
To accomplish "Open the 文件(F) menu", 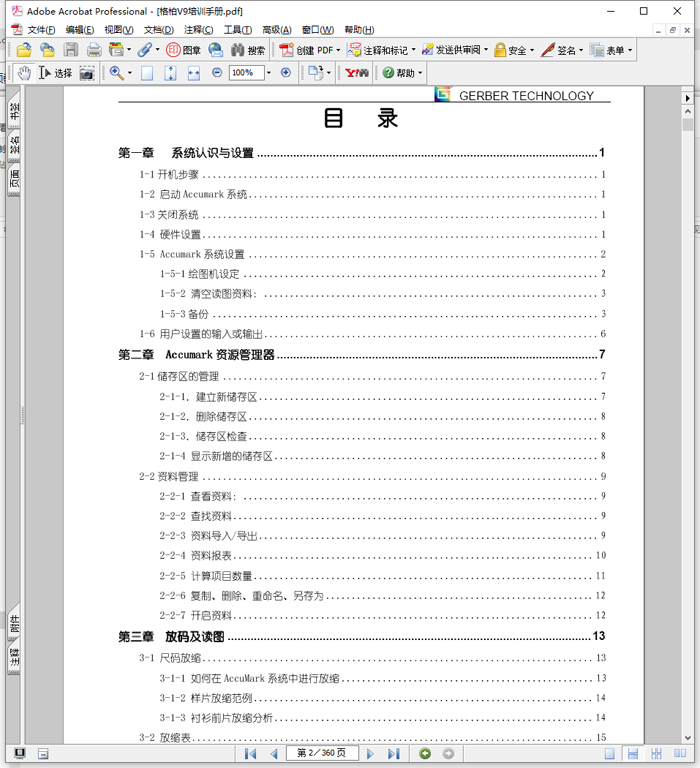I will 41,30.
